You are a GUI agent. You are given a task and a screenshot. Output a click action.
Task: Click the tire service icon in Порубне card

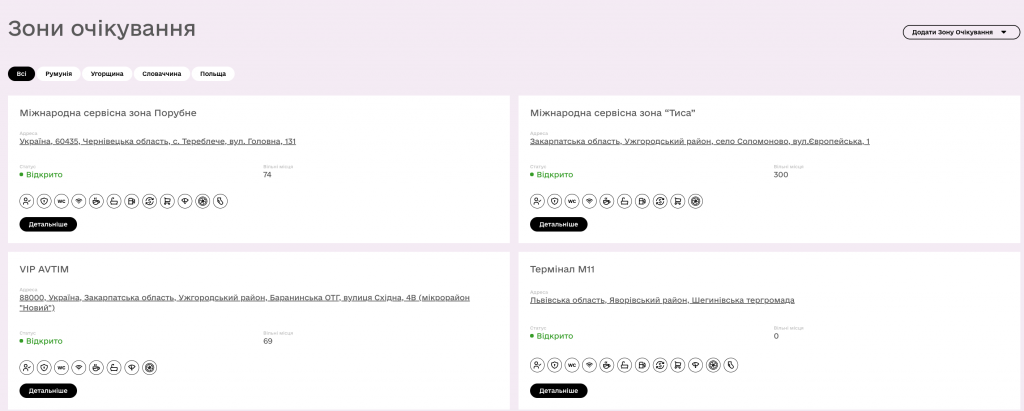point(203,201)
